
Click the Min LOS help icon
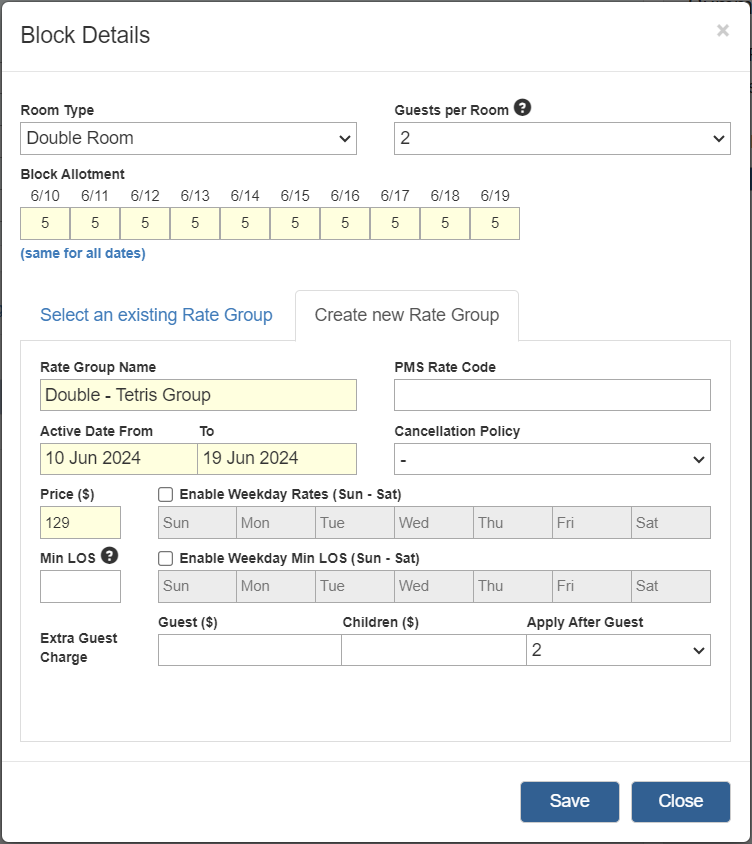109,555
